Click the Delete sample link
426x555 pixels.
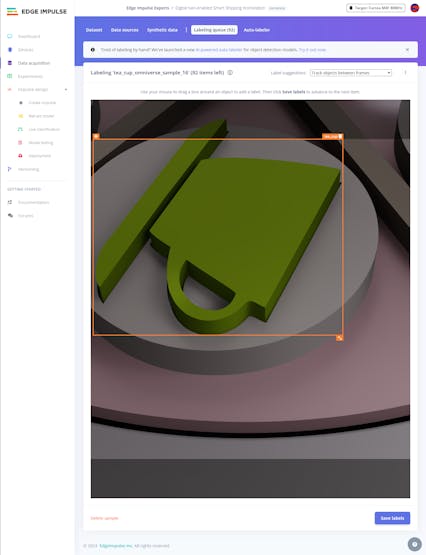coord(104,518)
